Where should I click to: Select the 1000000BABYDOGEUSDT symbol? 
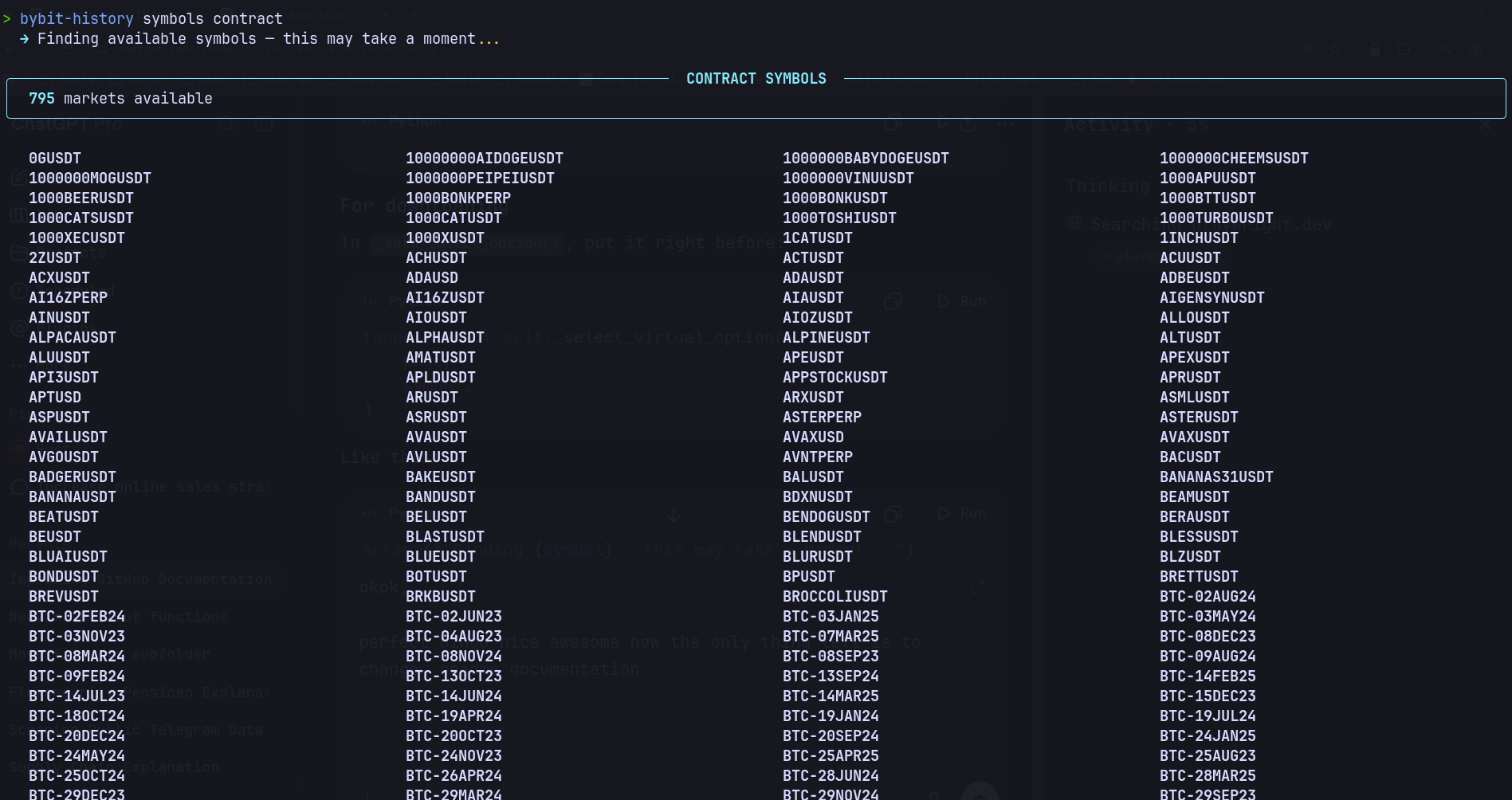(866, 159)
